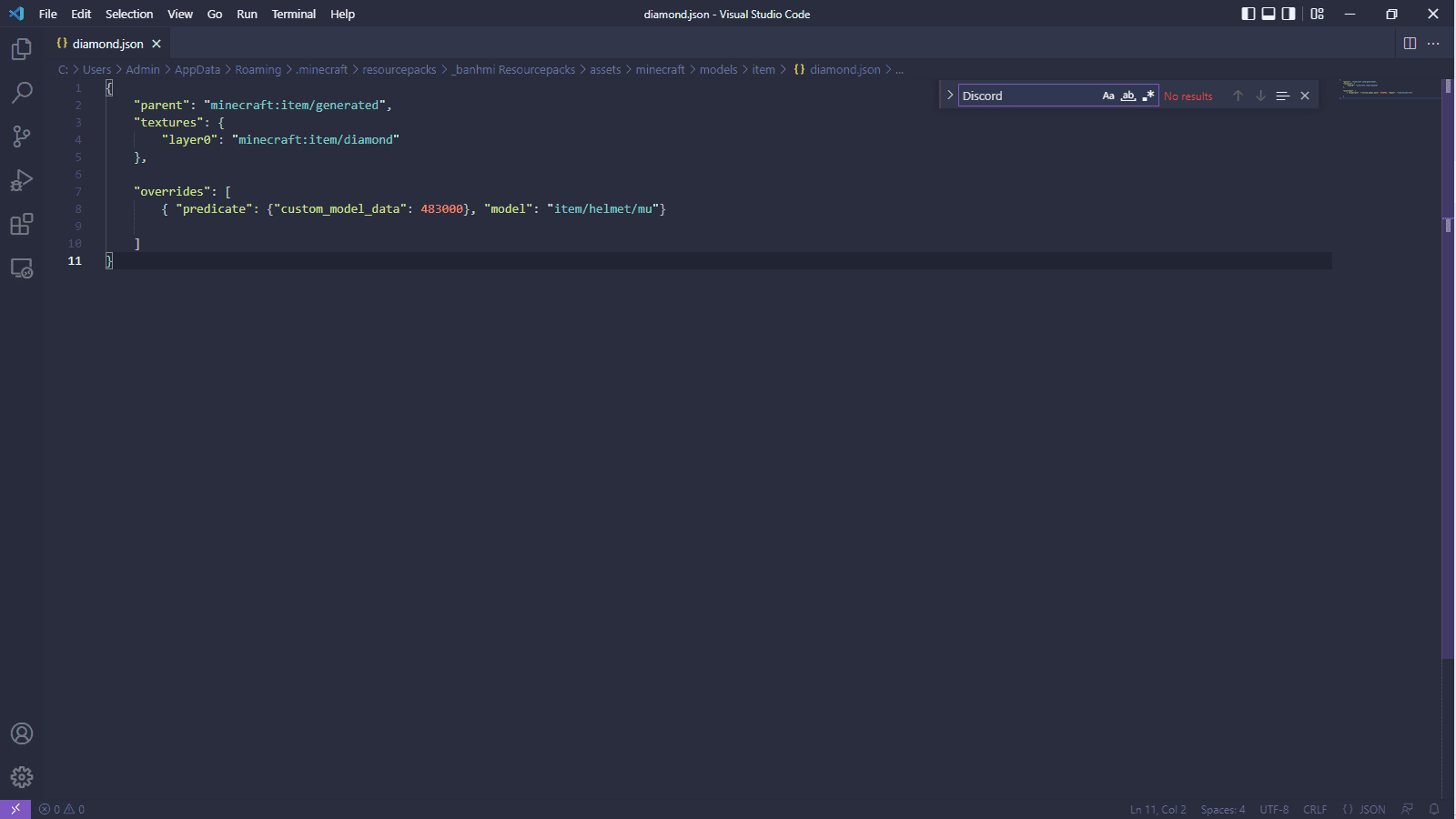This screenshot has height=819, width=1456.
Task: Expand the .minecraft breadcrumb
Action: point(322,69)
